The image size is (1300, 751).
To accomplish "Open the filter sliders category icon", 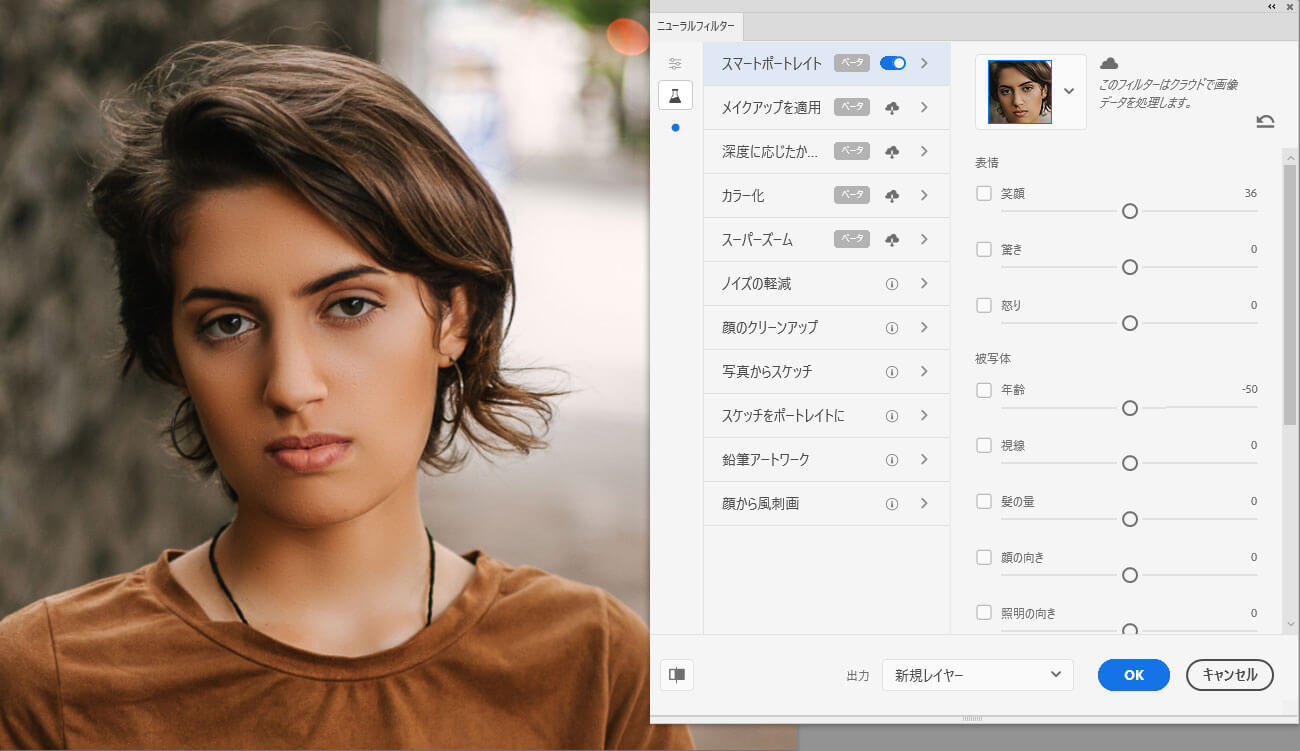I will pyautogui.click(x=675, y=64).
